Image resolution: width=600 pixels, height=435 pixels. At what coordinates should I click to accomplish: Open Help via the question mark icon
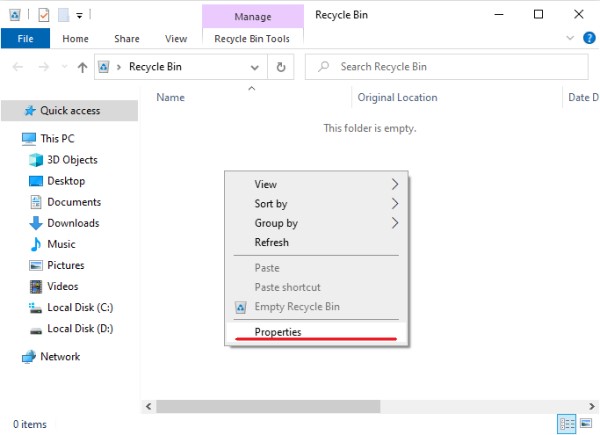[589, 38]
